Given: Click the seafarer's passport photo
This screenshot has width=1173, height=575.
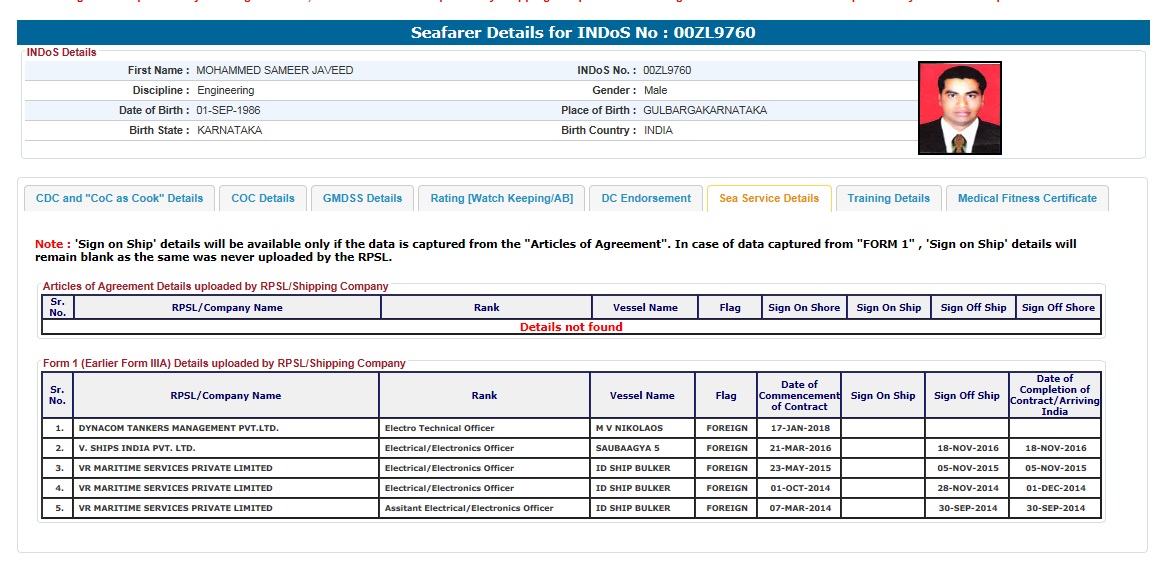Looking at the screenshot, I should (x=959, y=108).
